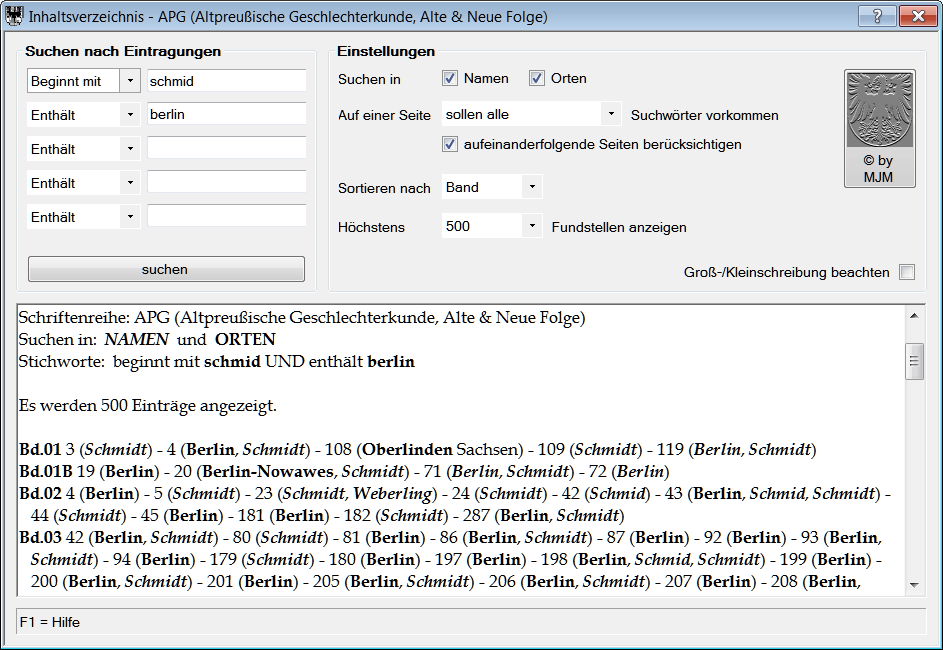
Task: Click the search field containing "schmid"
Action: [225, 80]
